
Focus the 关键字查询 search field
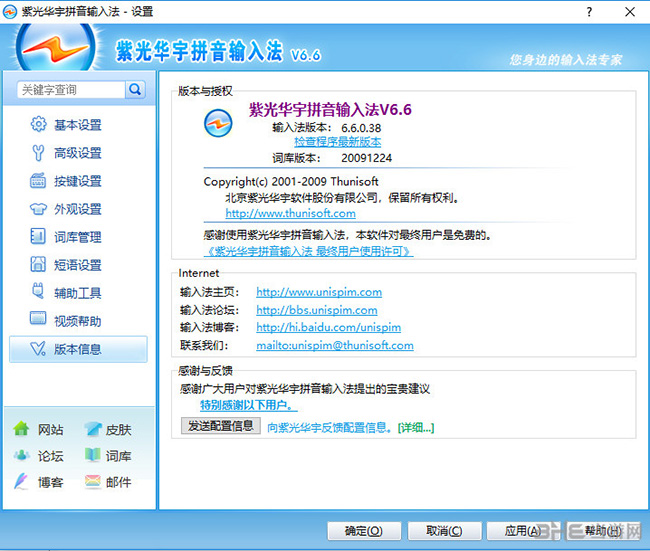(x=71, y=90)
